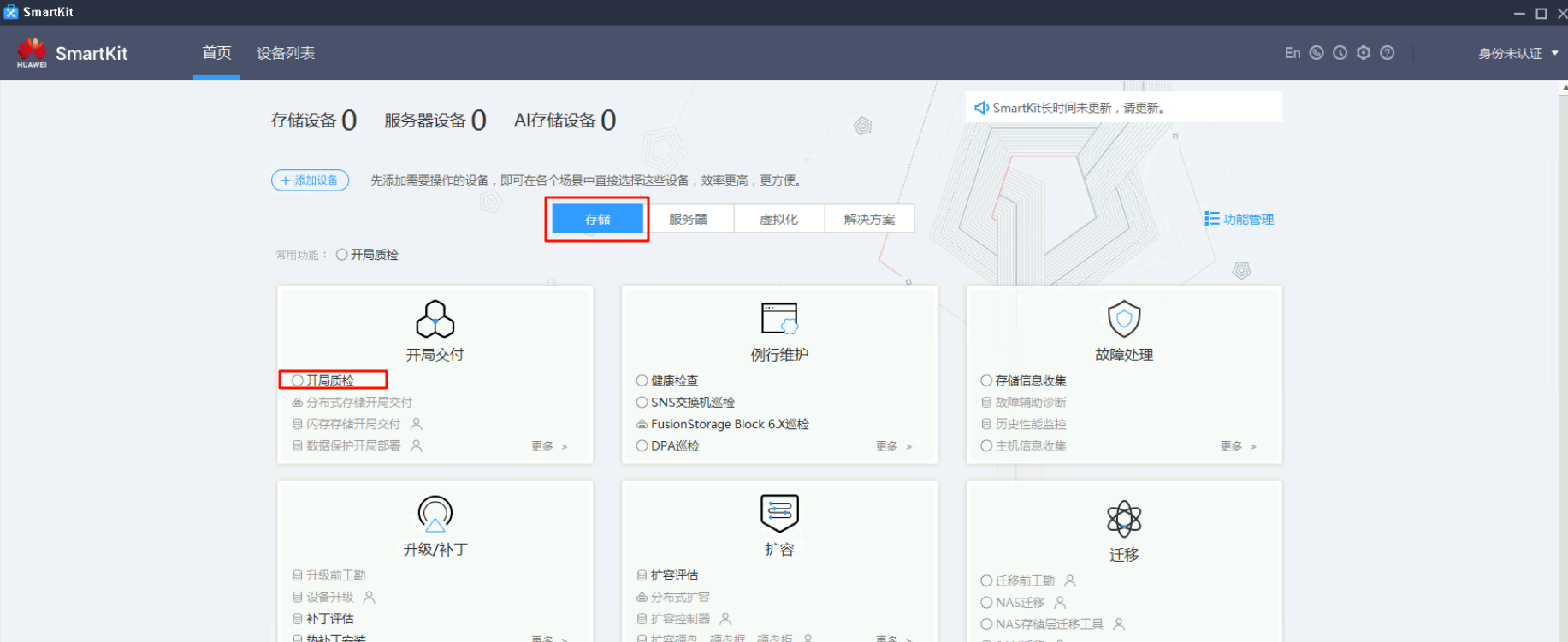Switch language with the En toggle
Screen dimensions: 1568x642
point(1292,53)
